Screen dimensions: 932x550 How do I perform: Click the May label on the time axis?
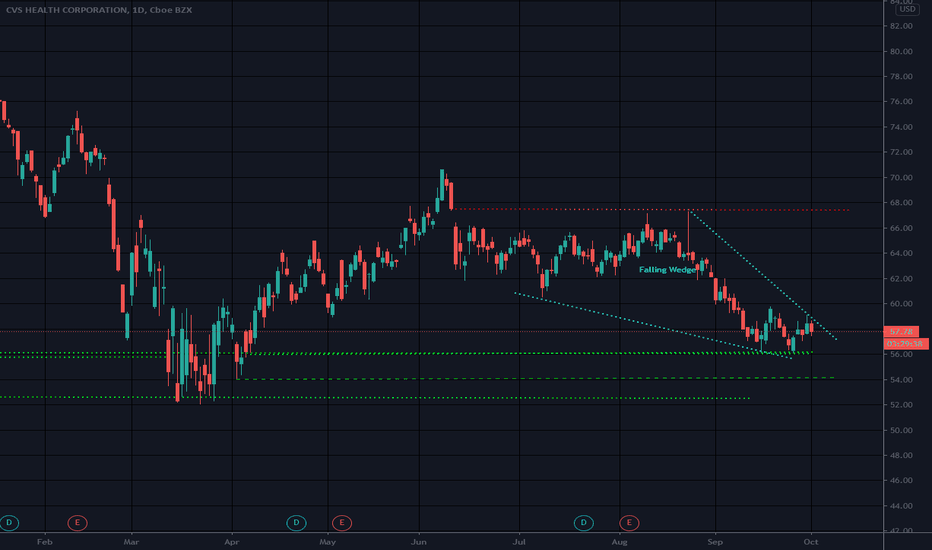point(328,542)
